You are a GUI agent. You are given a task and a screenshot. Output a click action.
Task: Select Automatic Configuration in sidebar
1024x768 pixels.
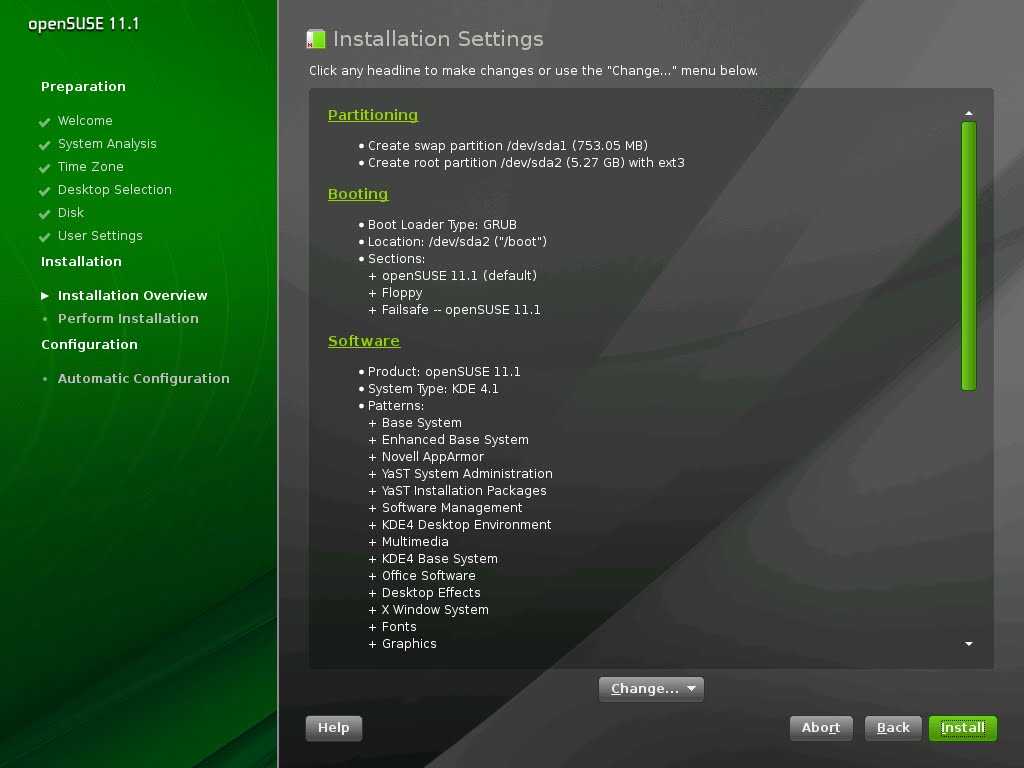click(x=144, y=379)
